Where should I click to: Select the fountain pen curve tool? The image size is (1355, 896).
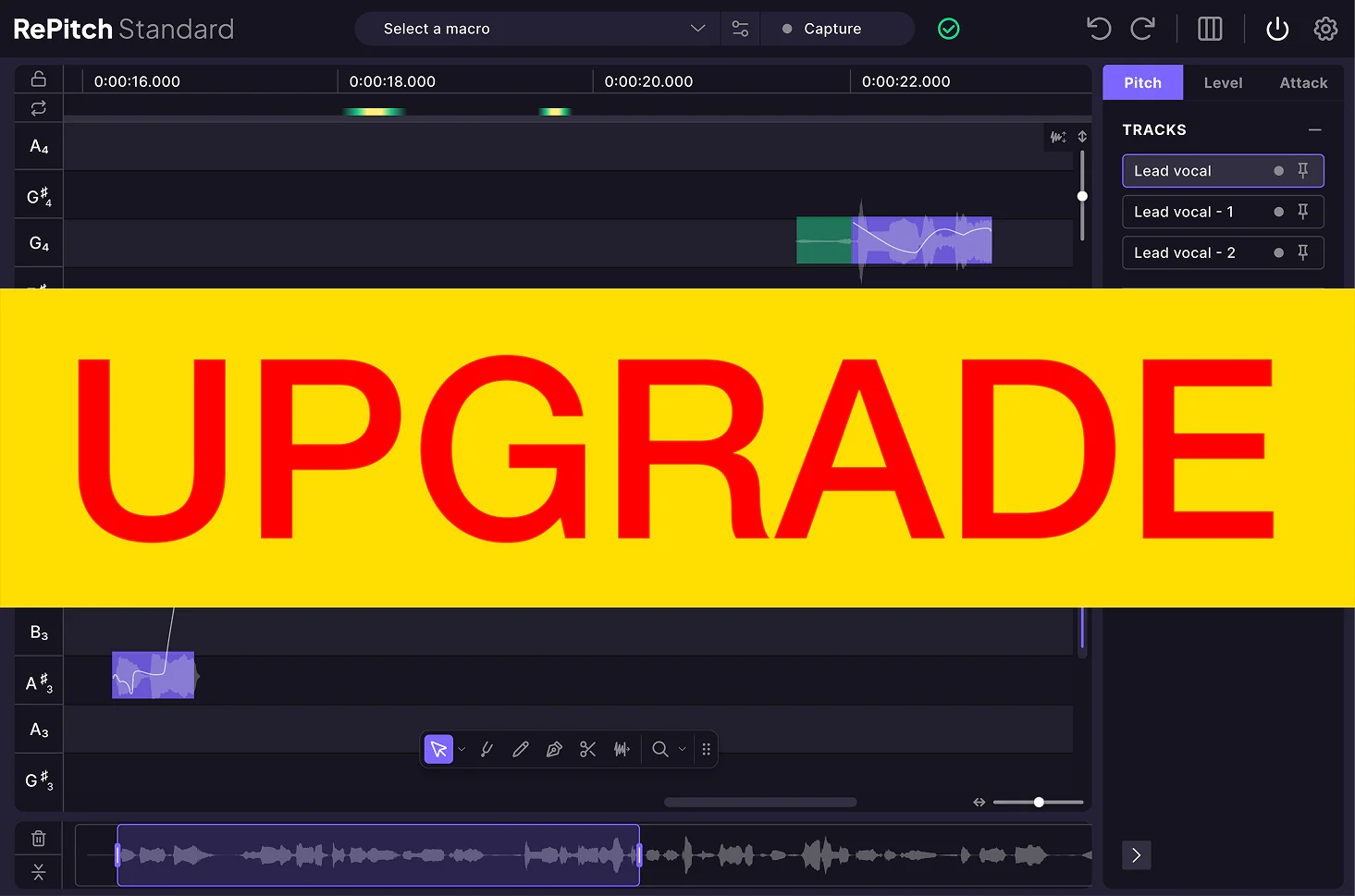pos(554,749)
